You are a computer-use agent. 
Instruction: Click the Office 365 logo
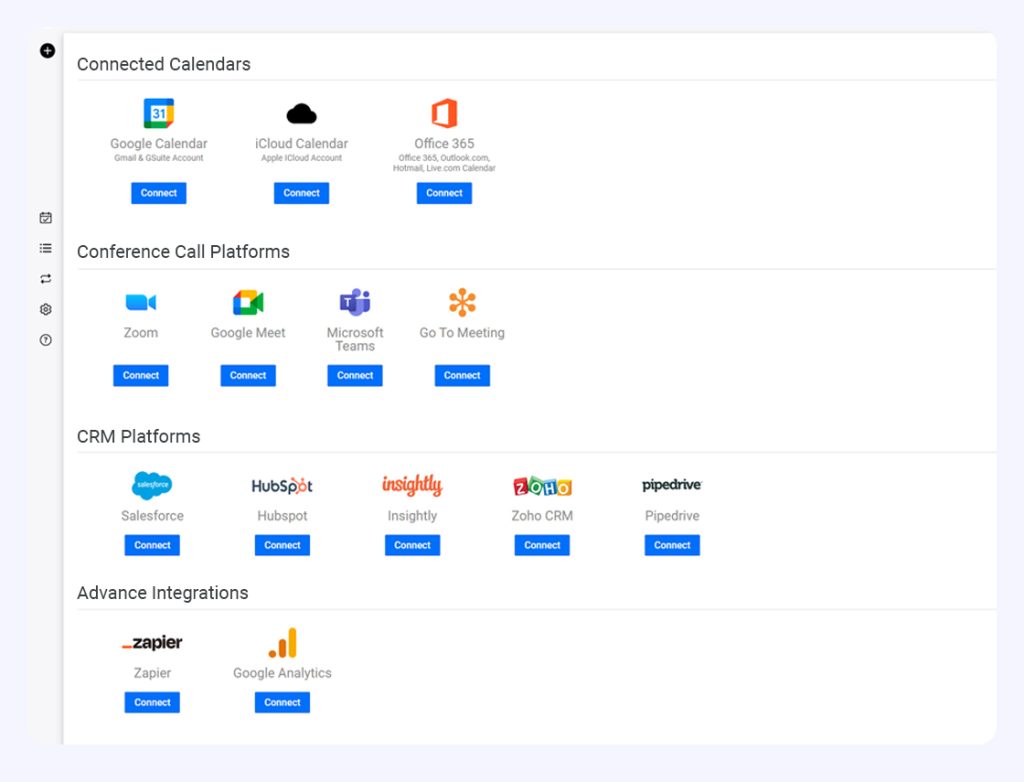(x=444, y=113)
